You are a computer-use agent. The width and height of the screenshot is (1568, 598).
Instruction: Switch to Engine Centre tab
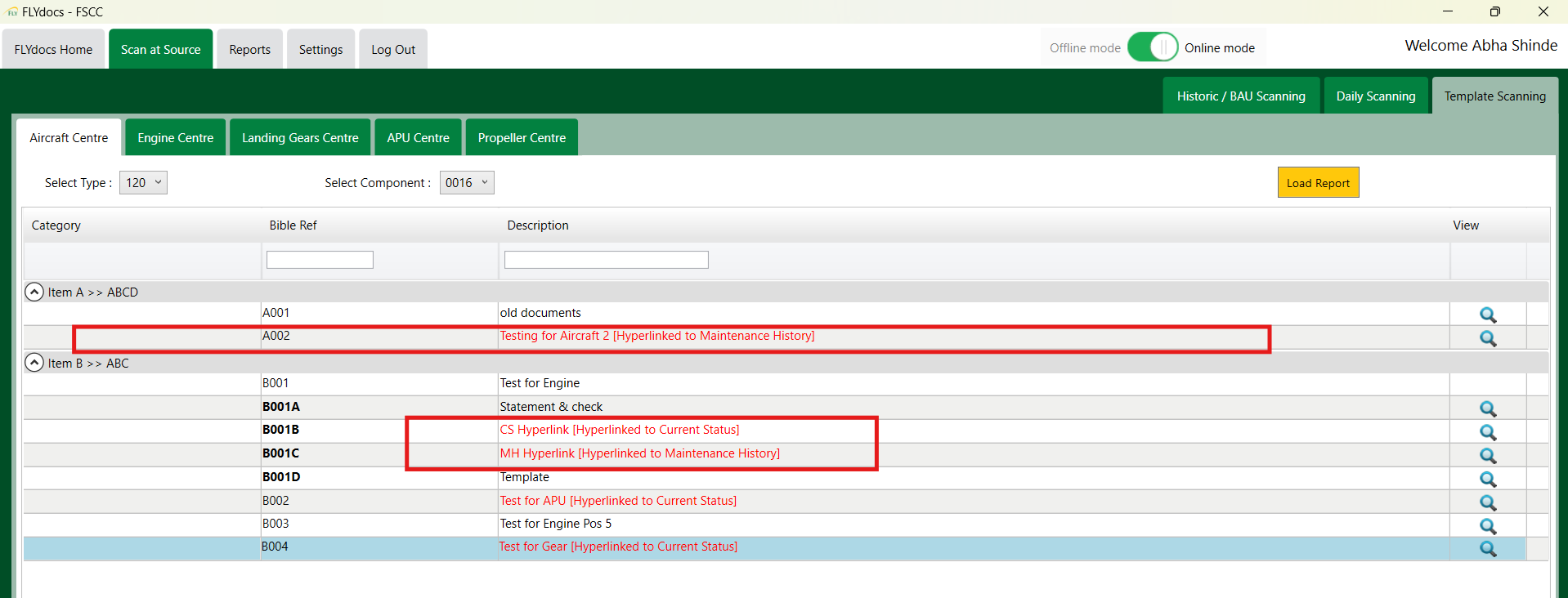click(176, 137)
